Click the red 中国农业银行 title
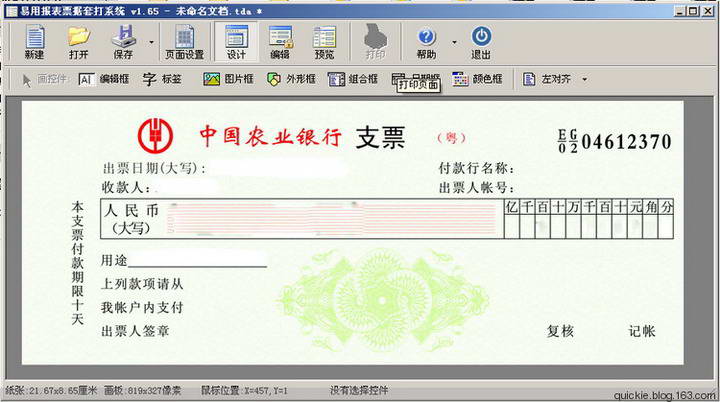The image size is (720, 402). click(x=270, y=136)
